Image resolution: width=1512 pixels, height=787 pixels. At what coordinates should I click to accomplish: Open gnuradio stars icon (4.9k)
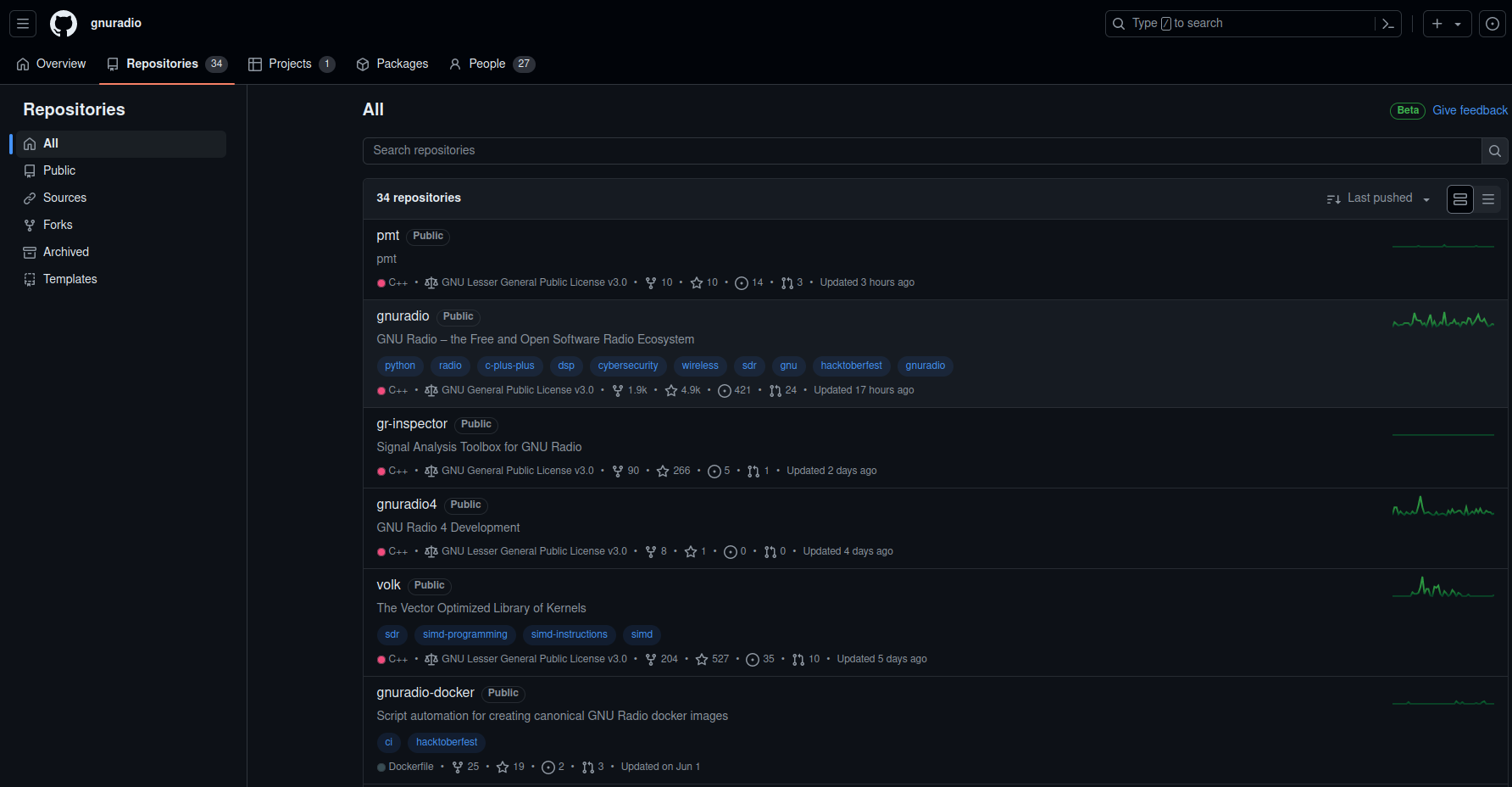[x=671, y=390]
